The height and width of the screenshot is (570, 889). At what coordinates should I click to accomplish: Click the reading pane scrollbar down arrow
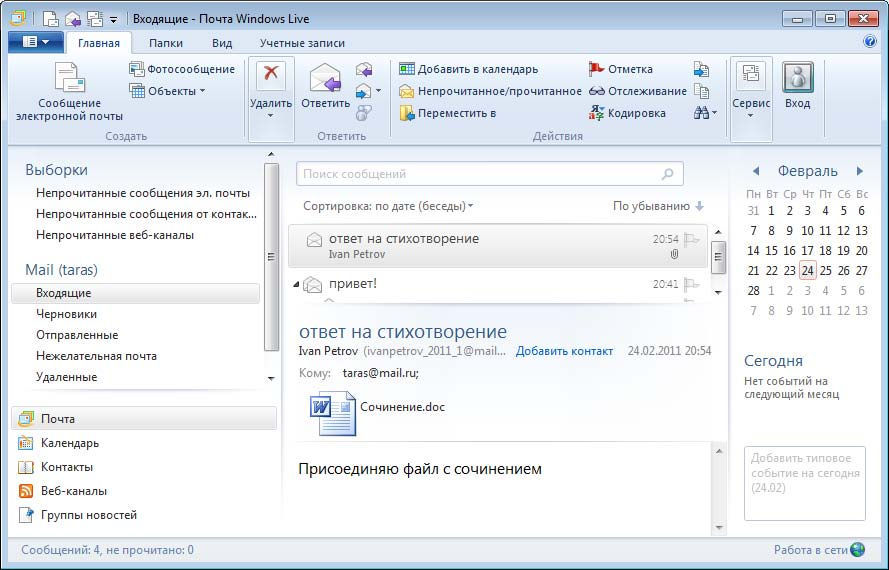pyautogui.click(x=719, y=528)
